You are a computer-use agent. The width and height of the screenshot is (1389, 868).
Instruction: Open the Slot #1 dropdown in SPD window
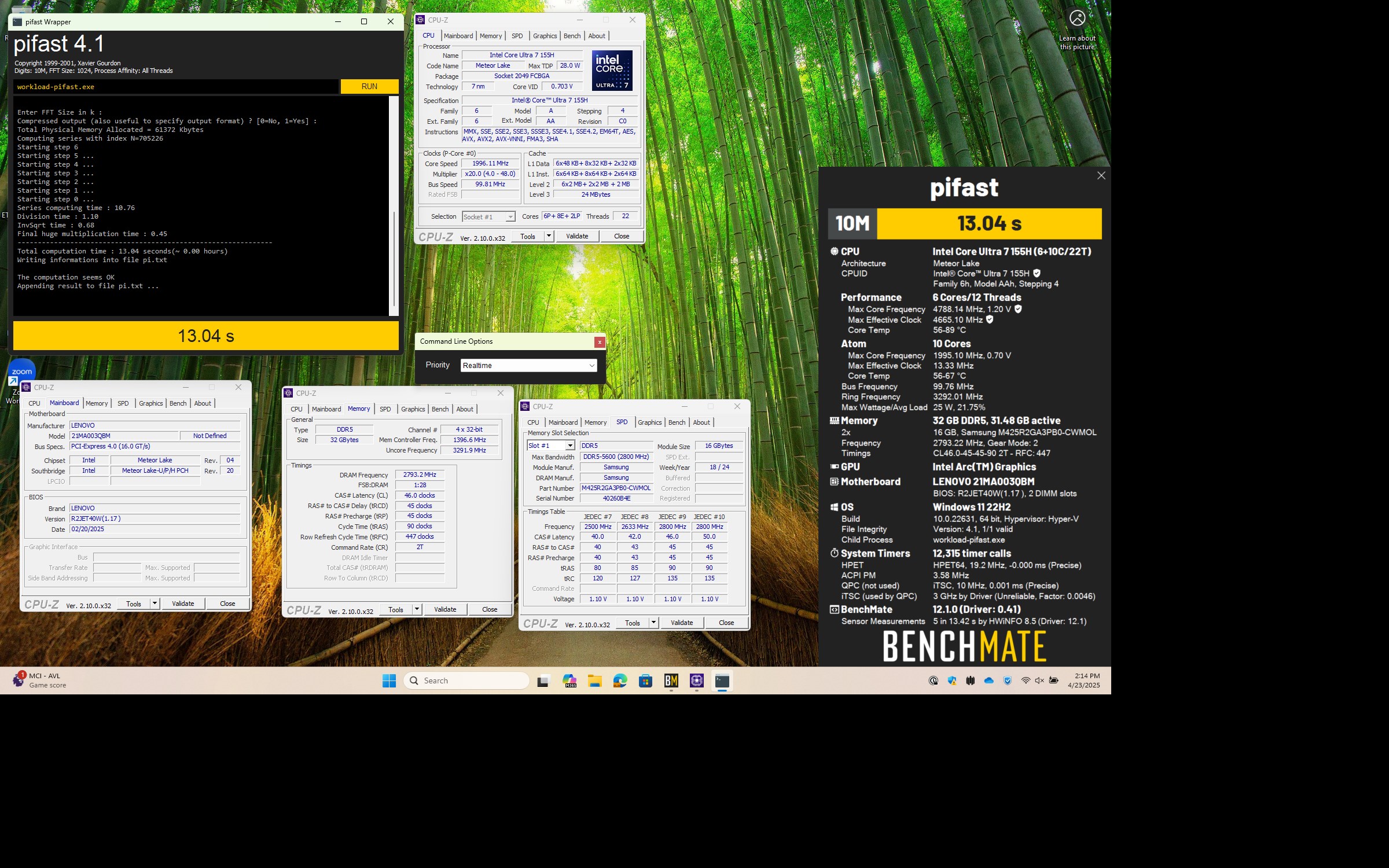click(550, 446)
